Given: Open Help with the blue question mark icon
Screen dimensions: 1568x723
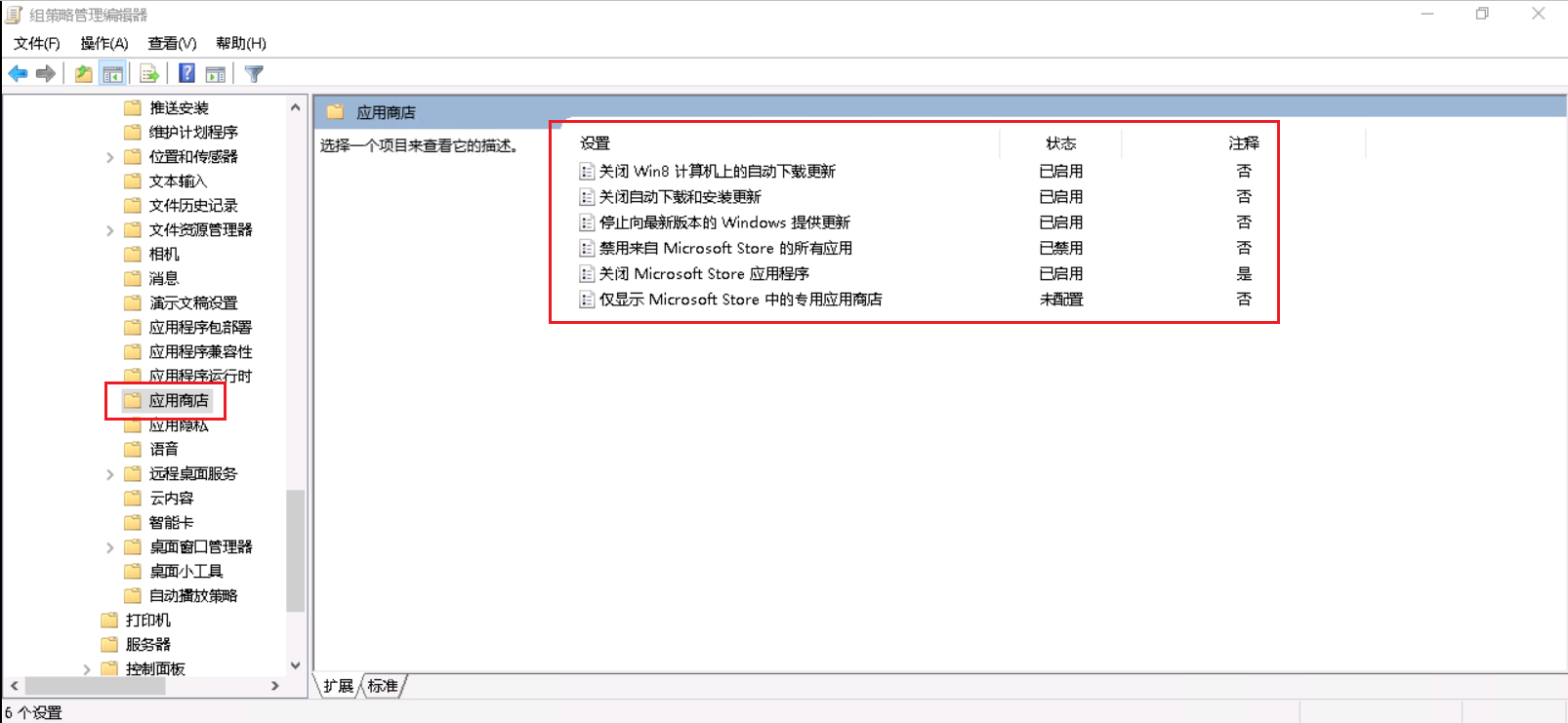Looking at the screenshot, I should 186,73.
